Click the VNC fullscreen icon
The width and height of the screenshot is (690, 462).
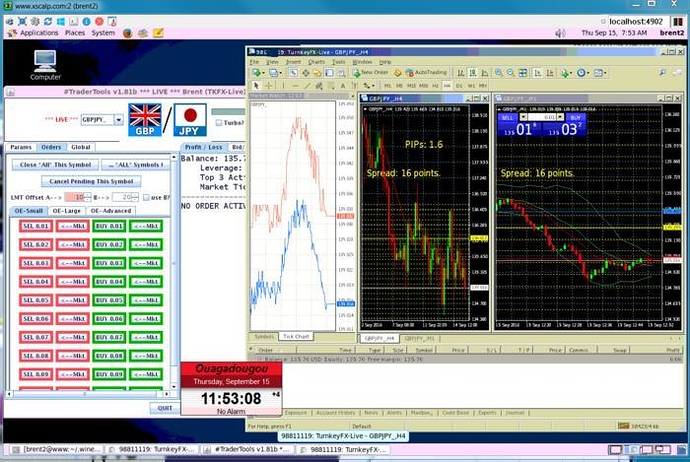coord(22,21)
